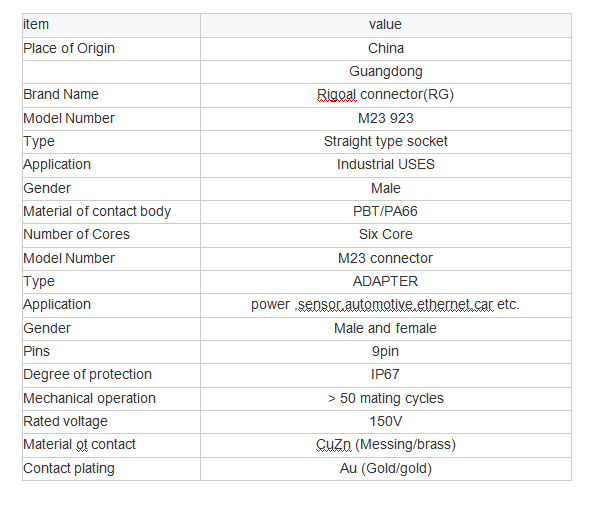Viewport: 597px width, 506px height.
Task: Select the 'M23 923' model value
Action: coord(386,118)
